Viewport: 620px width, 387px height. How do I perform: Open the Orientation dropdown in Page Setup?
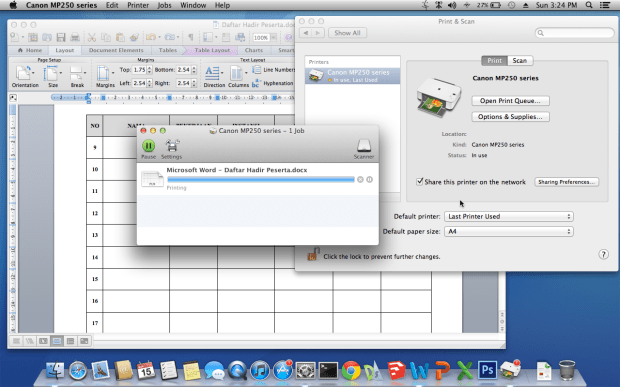tap(25, 77)
